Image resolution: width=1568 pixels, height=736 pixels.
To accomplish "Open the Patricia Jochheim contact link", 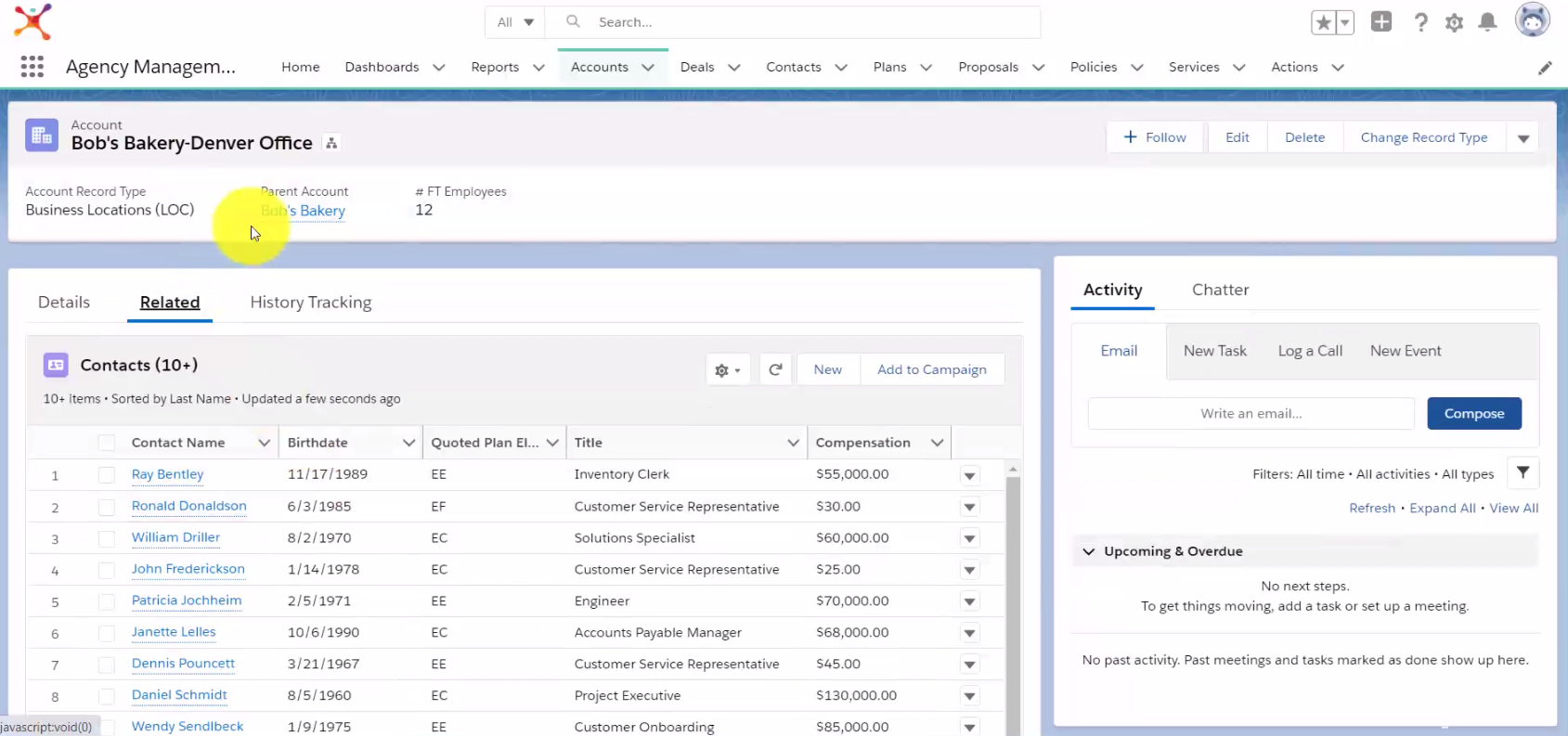I will (x=187, y=600).
